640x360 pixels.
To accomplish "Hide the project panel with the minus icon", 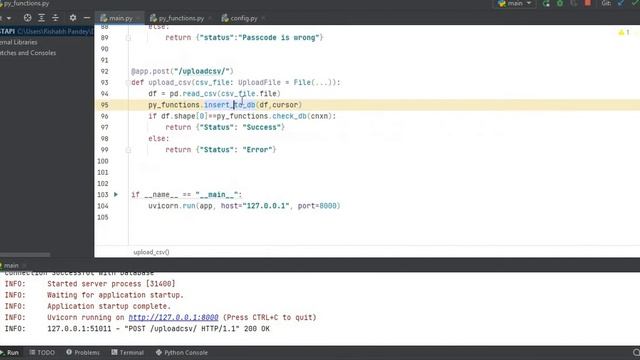I will pos(87,18).
